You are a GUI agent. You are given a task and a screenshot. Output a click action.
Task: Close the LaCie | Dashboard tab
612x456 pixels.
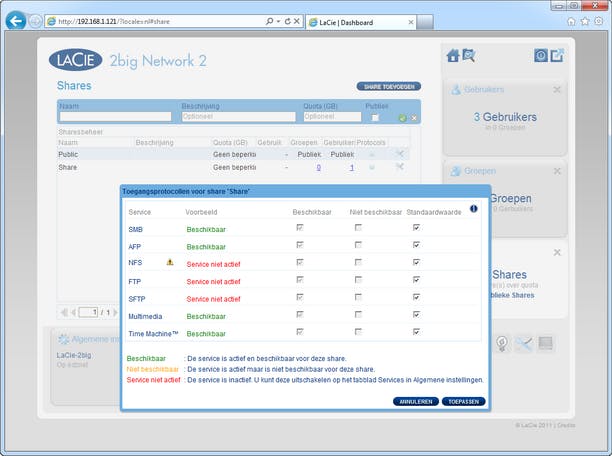411,22
